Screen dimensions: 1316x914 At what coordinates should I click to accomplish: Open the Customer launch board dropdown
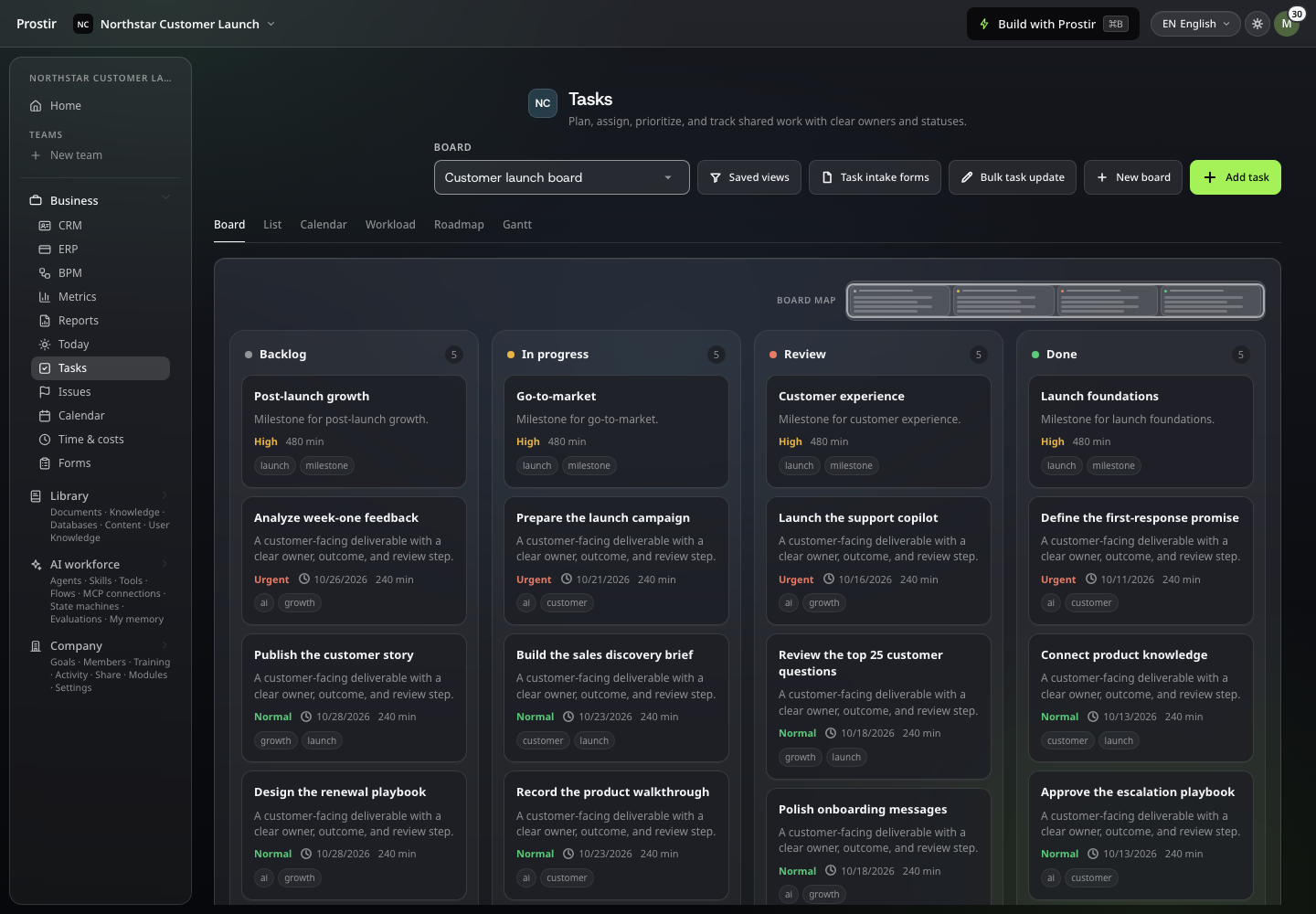point(561,177)
